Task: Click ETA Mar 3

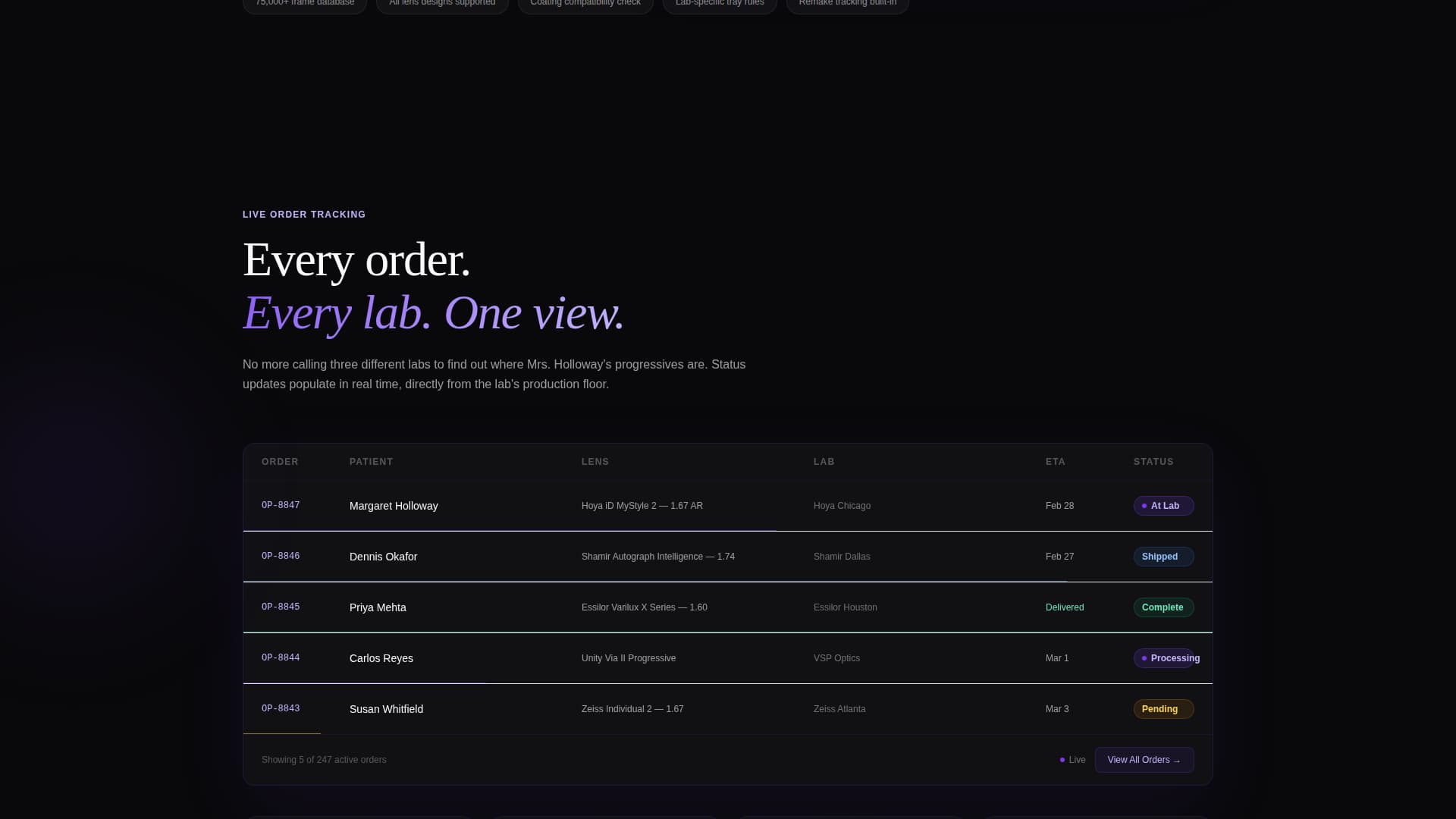Action: click(x=1057, y=709)
